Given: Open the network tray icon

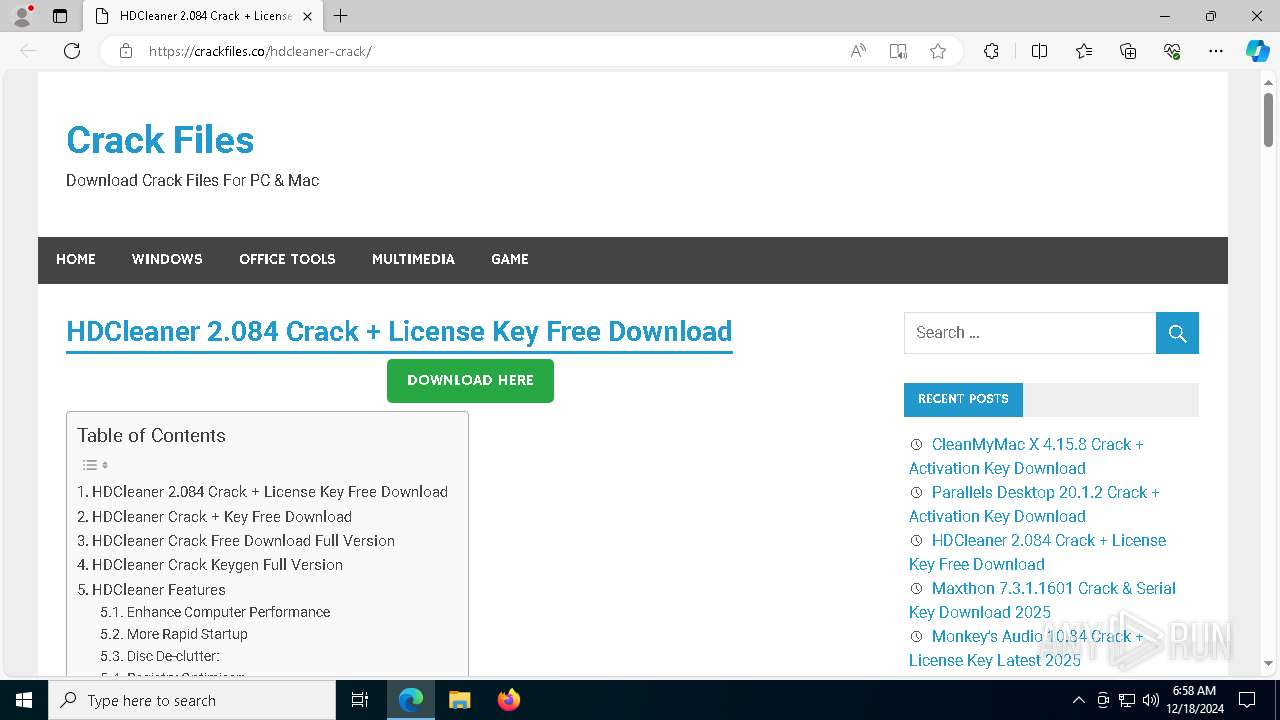Looking at the screenshot, I should (1127, 700).
